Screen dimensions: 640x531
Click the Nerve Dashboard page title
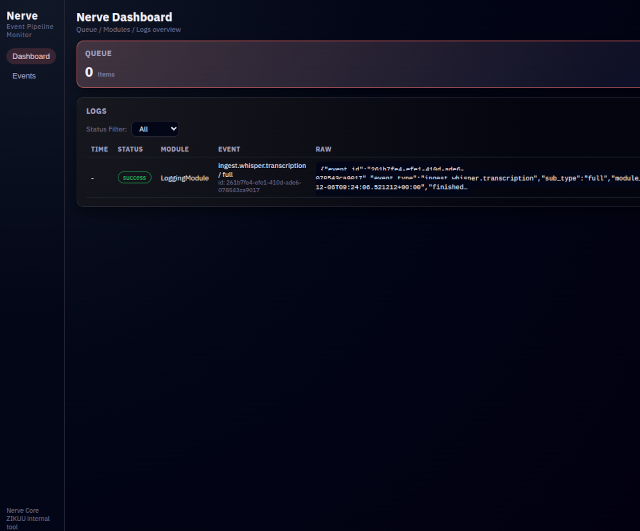[124, 17]
